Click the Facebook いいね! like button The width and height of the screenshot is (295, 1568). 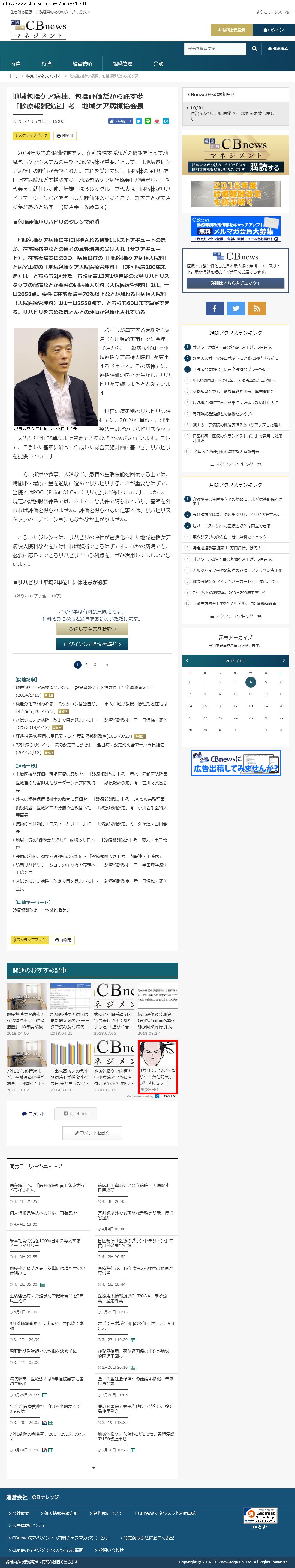(x=120, y=121)
